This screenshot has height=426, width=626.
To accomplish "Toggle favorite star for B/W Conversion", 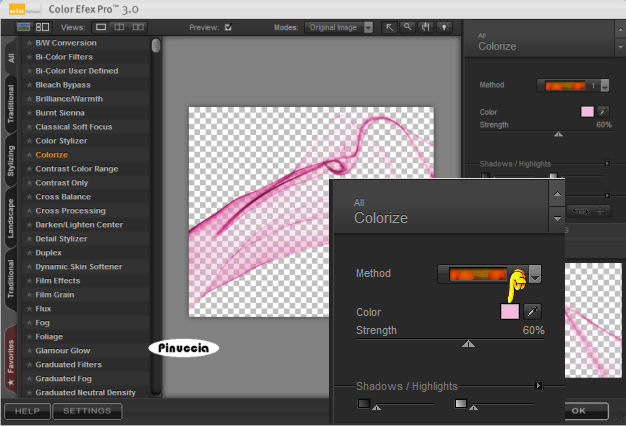I will (x=29, y=43).
